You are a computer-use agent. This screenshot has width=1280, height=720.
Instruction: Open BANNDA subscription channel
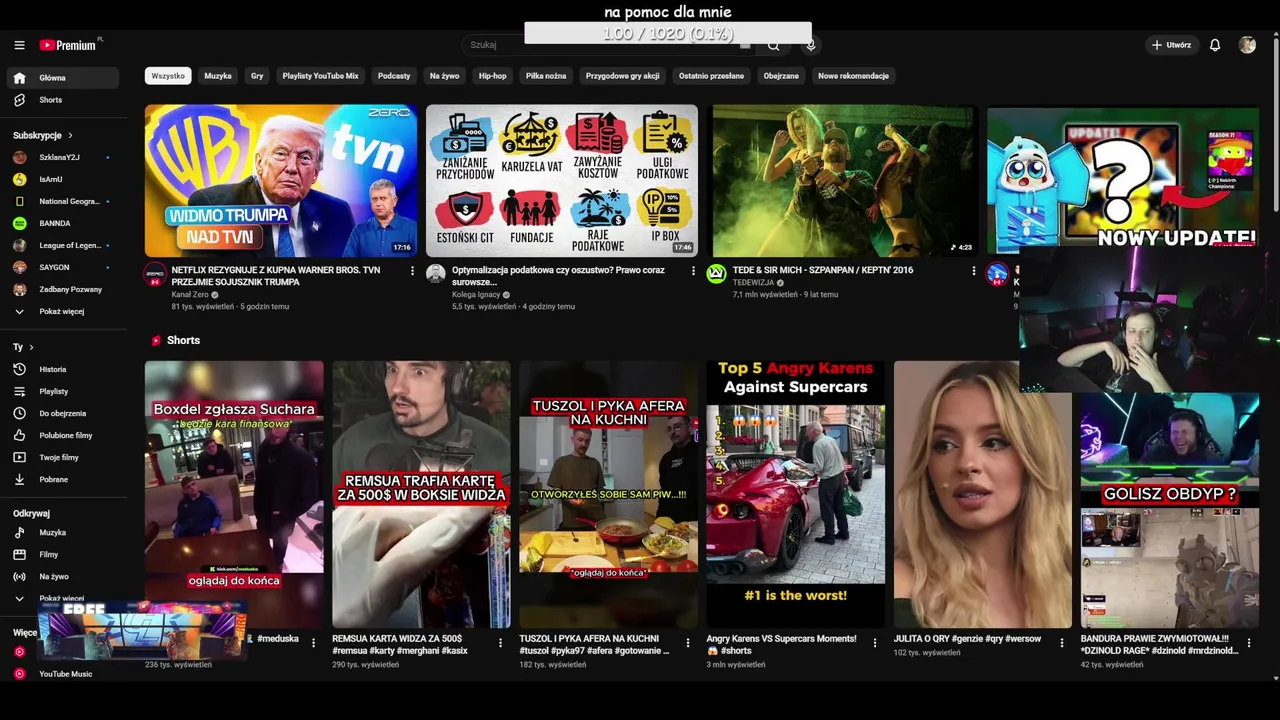63,223
